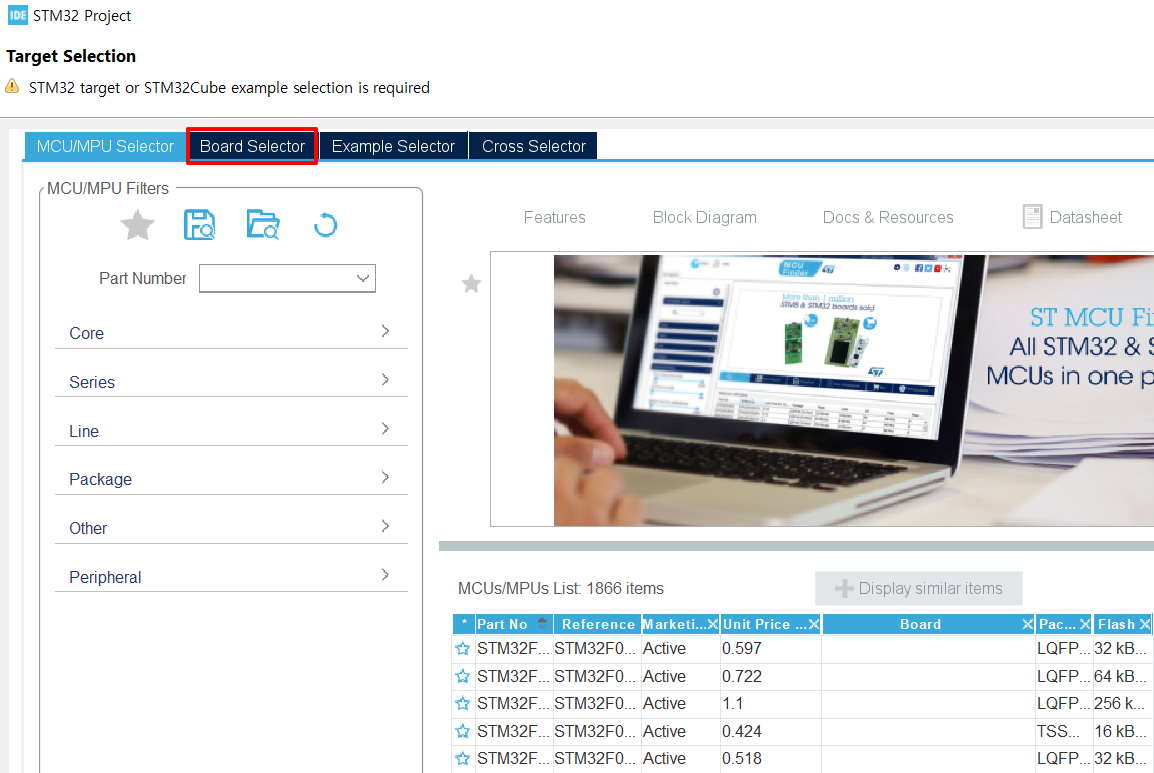Click the 64 kB... flash cell
Screen dimensions: 1154x773
pyautogui.click(x=1122, y=676)
